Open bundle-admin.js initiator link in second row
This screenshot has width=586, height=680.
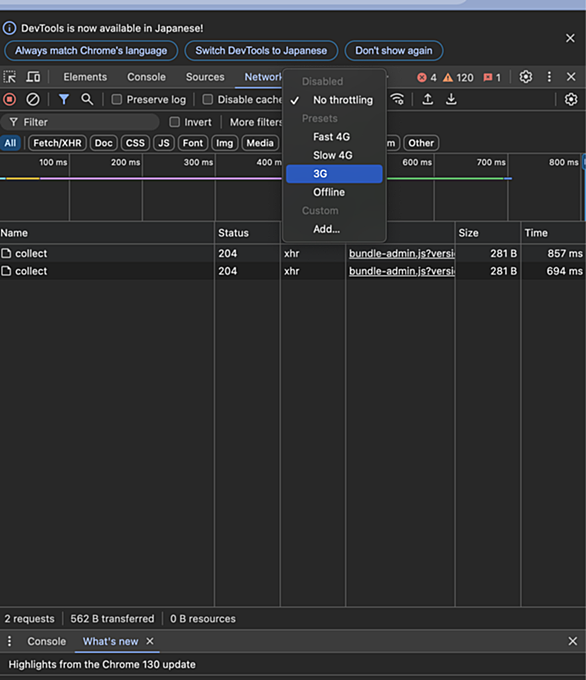[x=402, y=271]
